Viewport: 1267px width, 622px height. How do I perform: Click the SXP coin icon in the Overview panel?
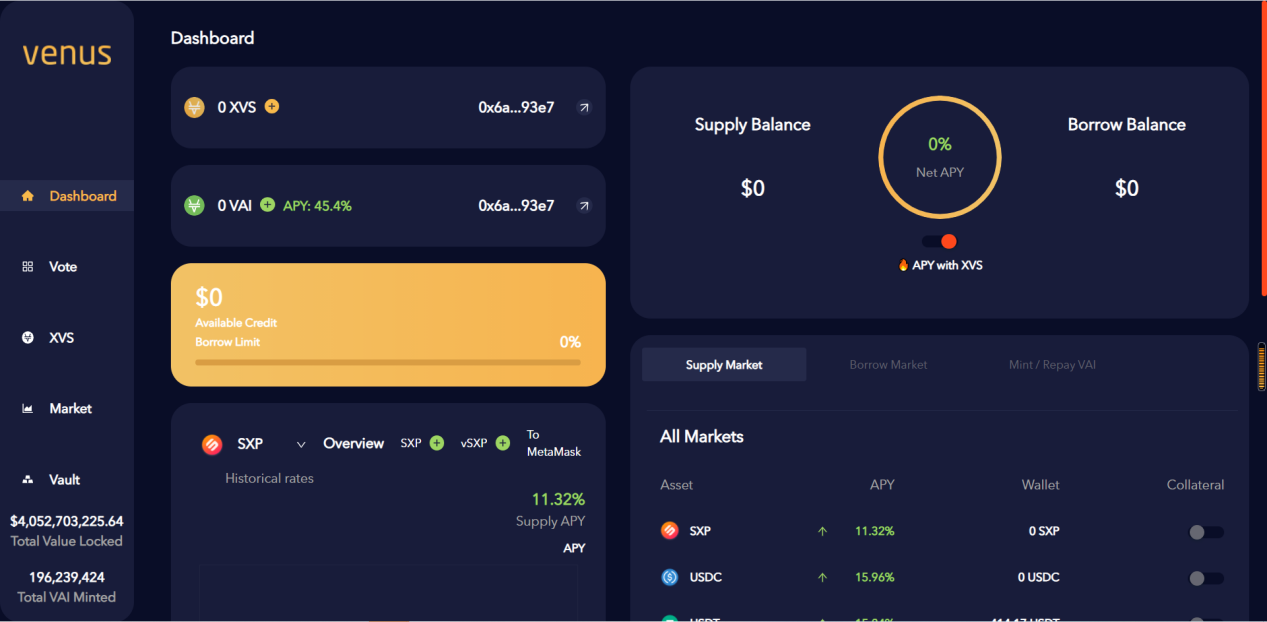[x=212, y=444]
